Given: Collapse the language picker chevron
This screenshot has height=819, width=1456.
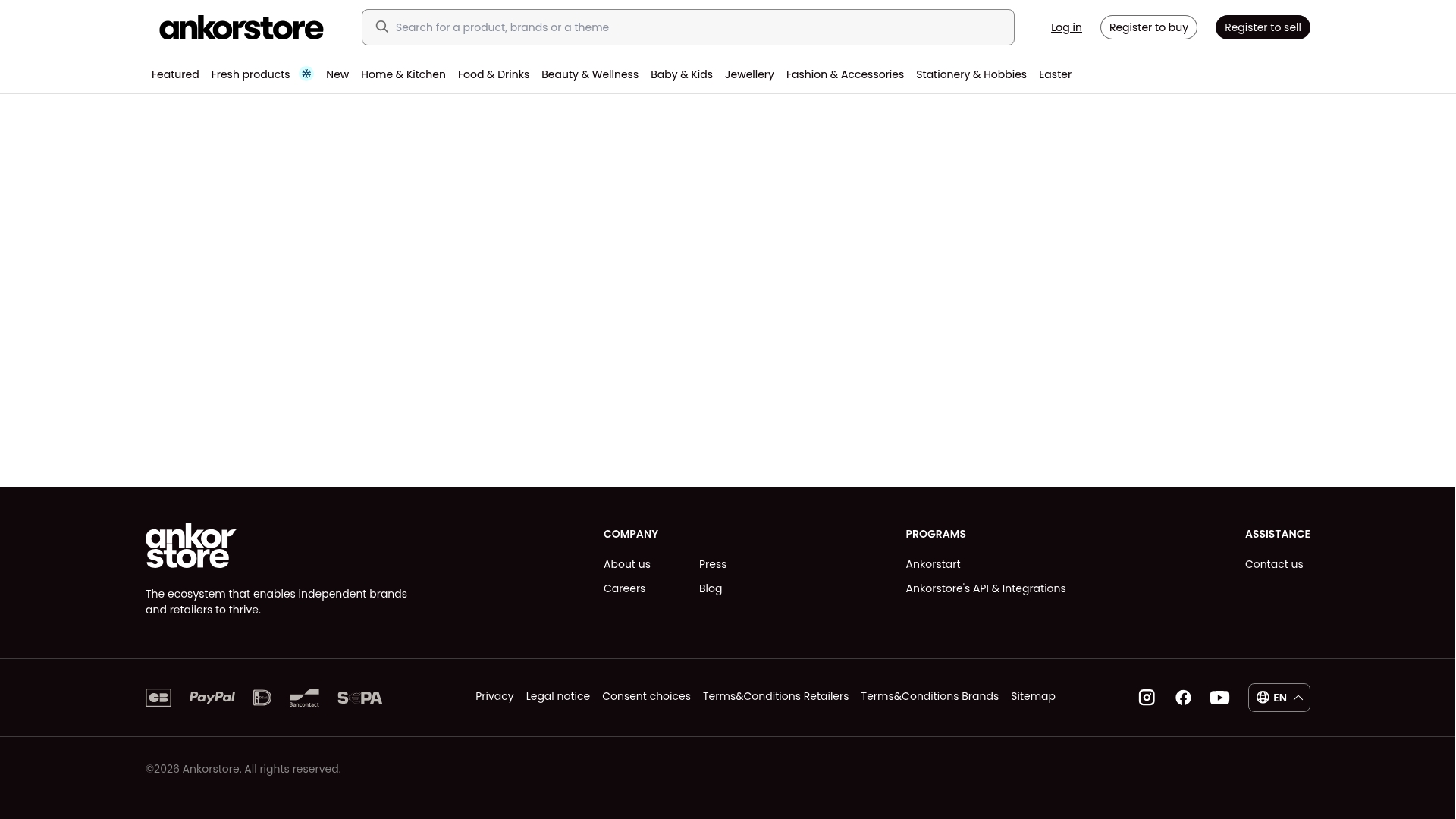Looking at the screenshot, I should point(1298,698).
